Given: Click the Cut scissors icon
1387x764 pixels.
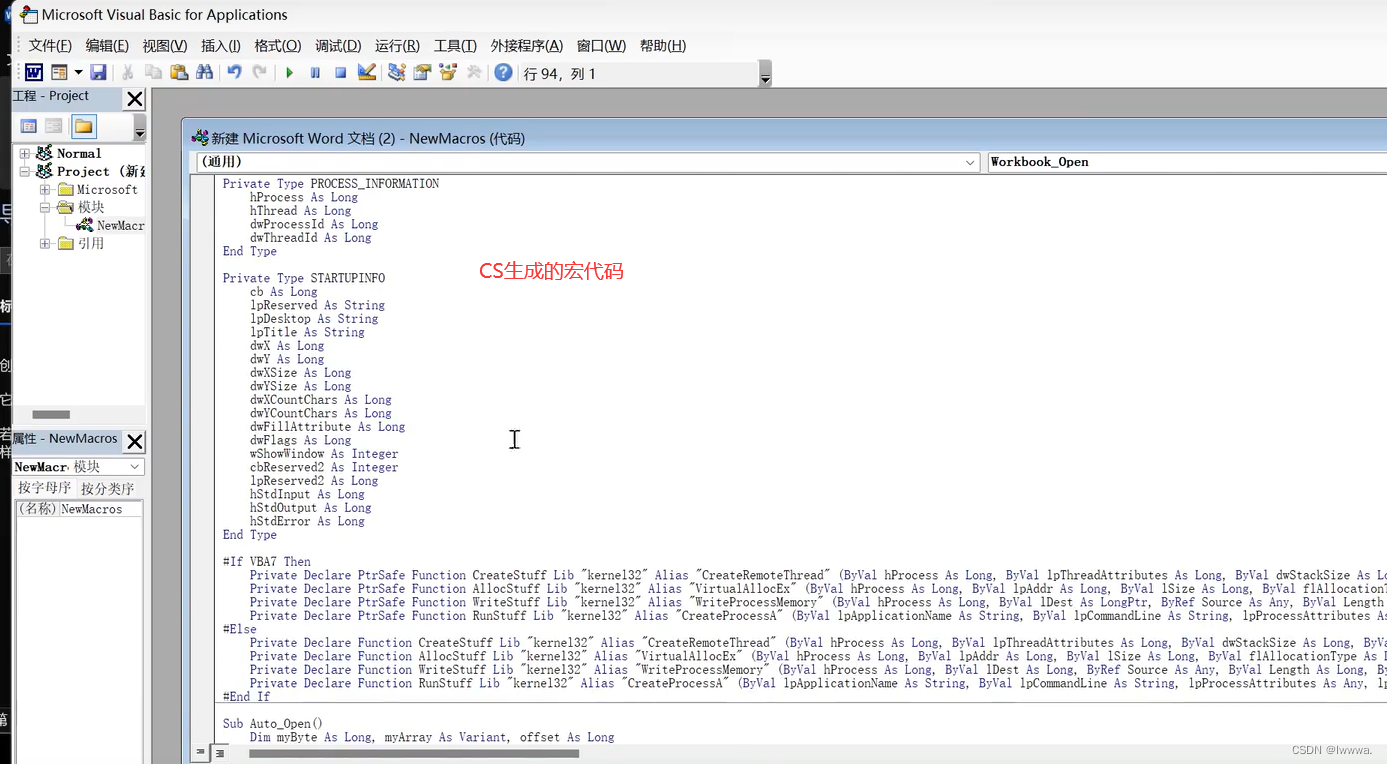Looking at the screenshot, I should tap(128, 72).
